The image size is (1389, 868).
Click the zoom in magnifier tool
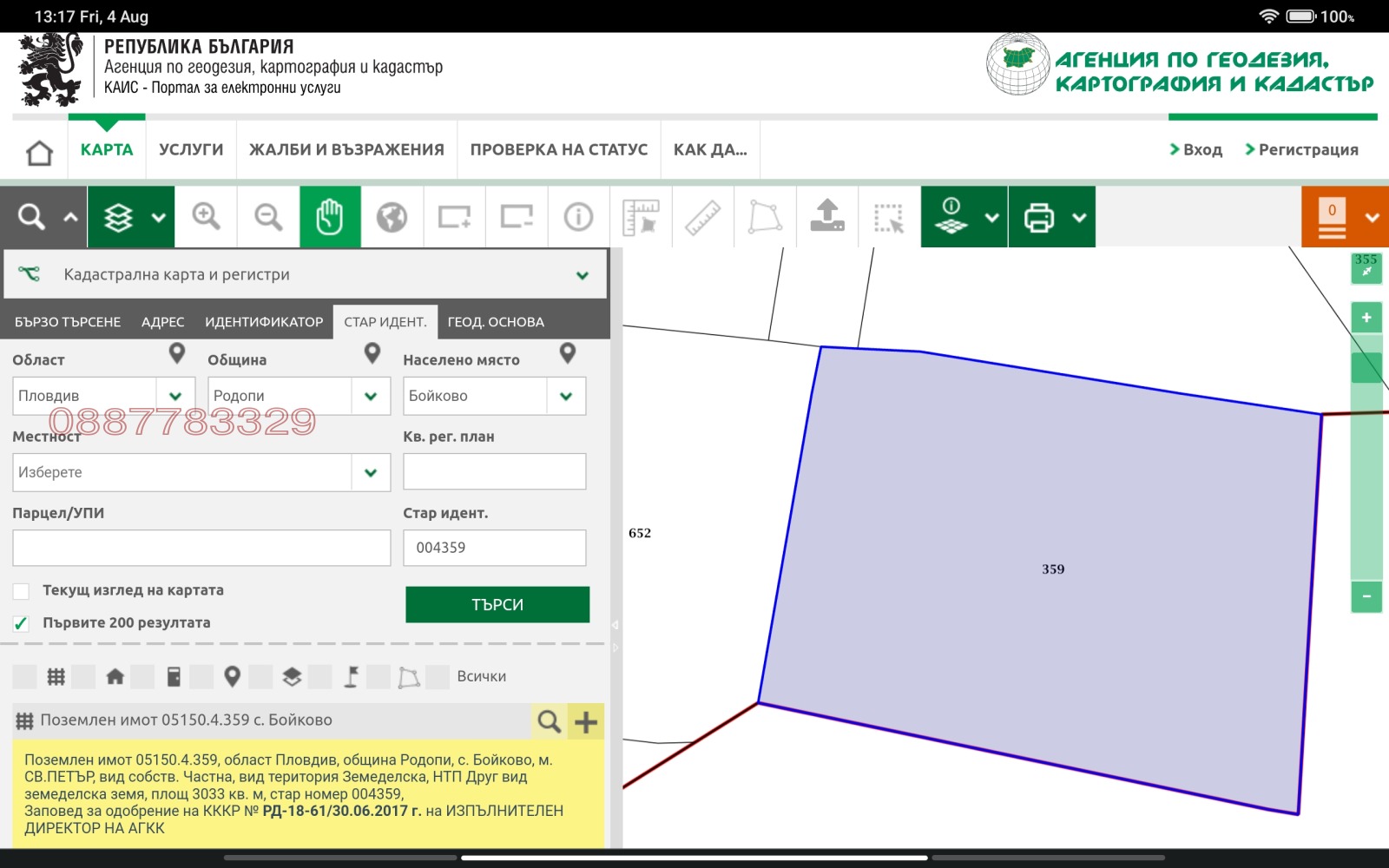click(206, 216)
